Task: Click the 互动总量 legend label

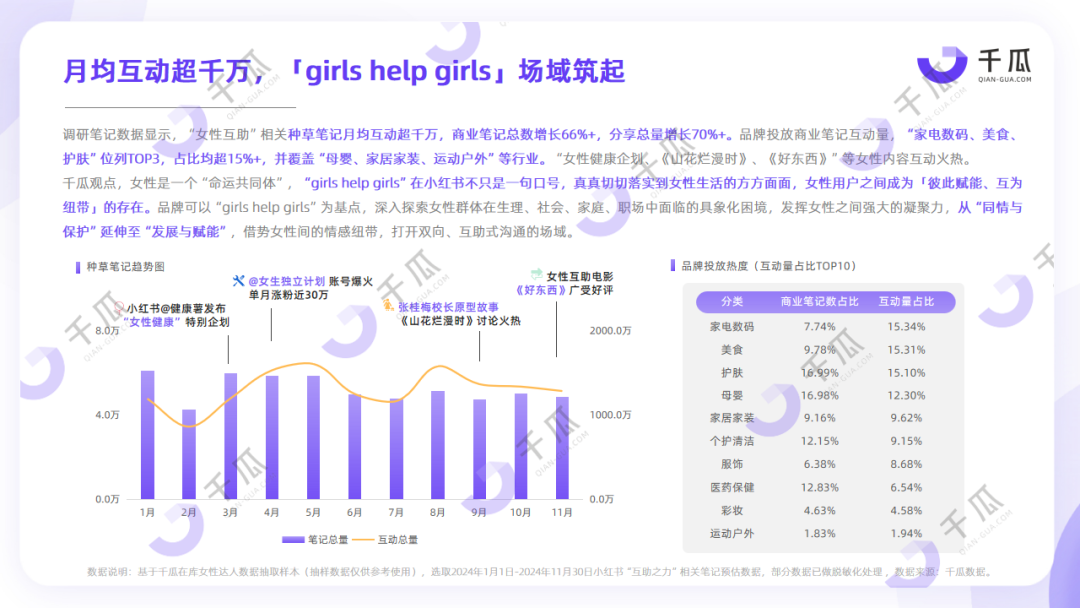Action: pos(397,540)
